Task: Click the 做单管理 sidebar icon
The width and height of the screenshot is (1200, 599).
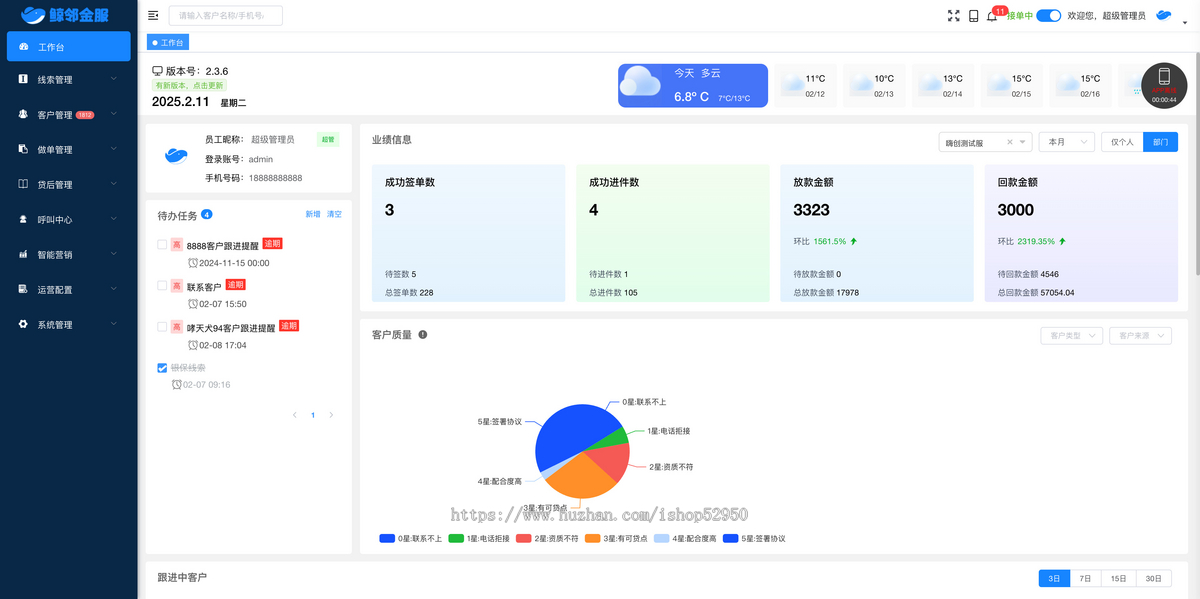Action: click(x=24, y=149)
